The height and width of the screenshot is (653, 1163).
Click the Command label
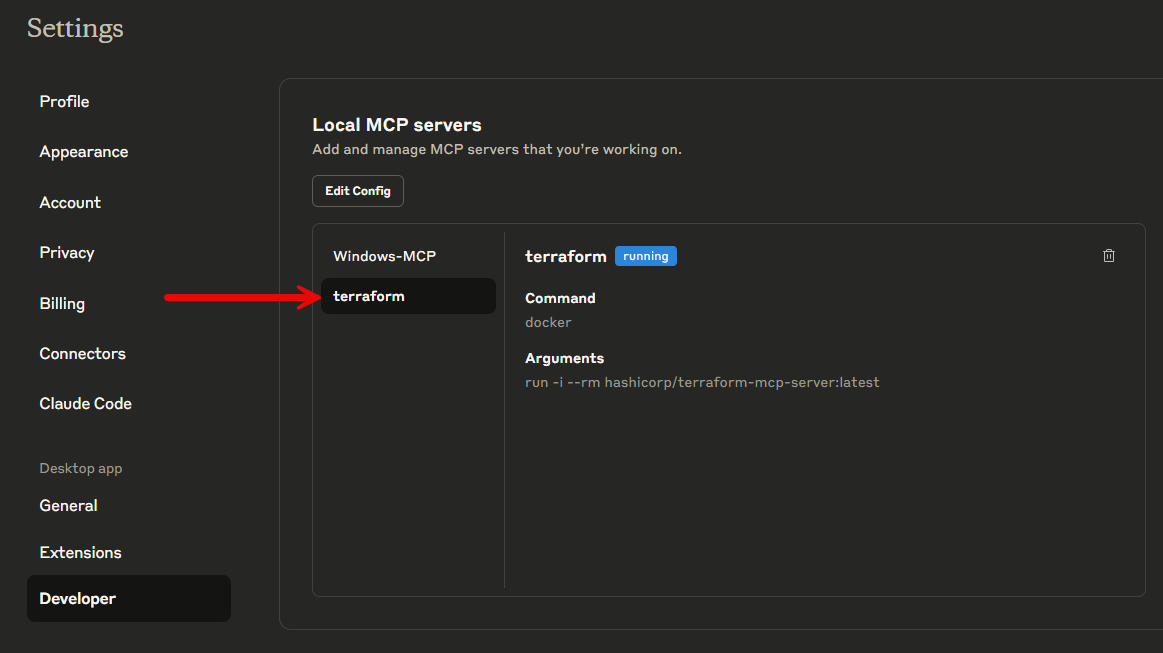(x=560, y=298)
